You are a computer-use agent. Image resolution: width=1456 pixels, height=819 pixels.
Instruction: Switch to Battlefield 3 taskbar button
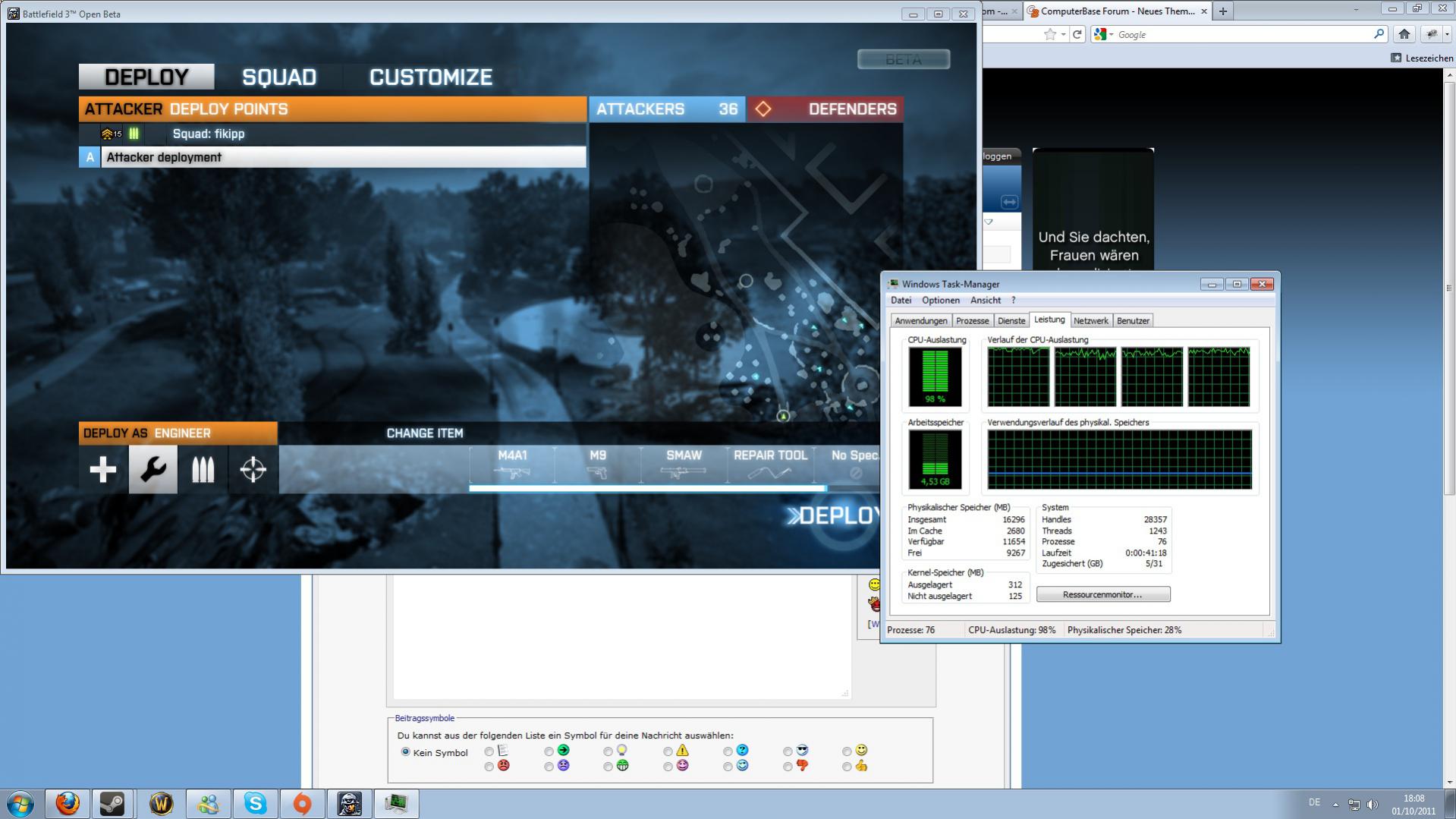tap(349, 803)
